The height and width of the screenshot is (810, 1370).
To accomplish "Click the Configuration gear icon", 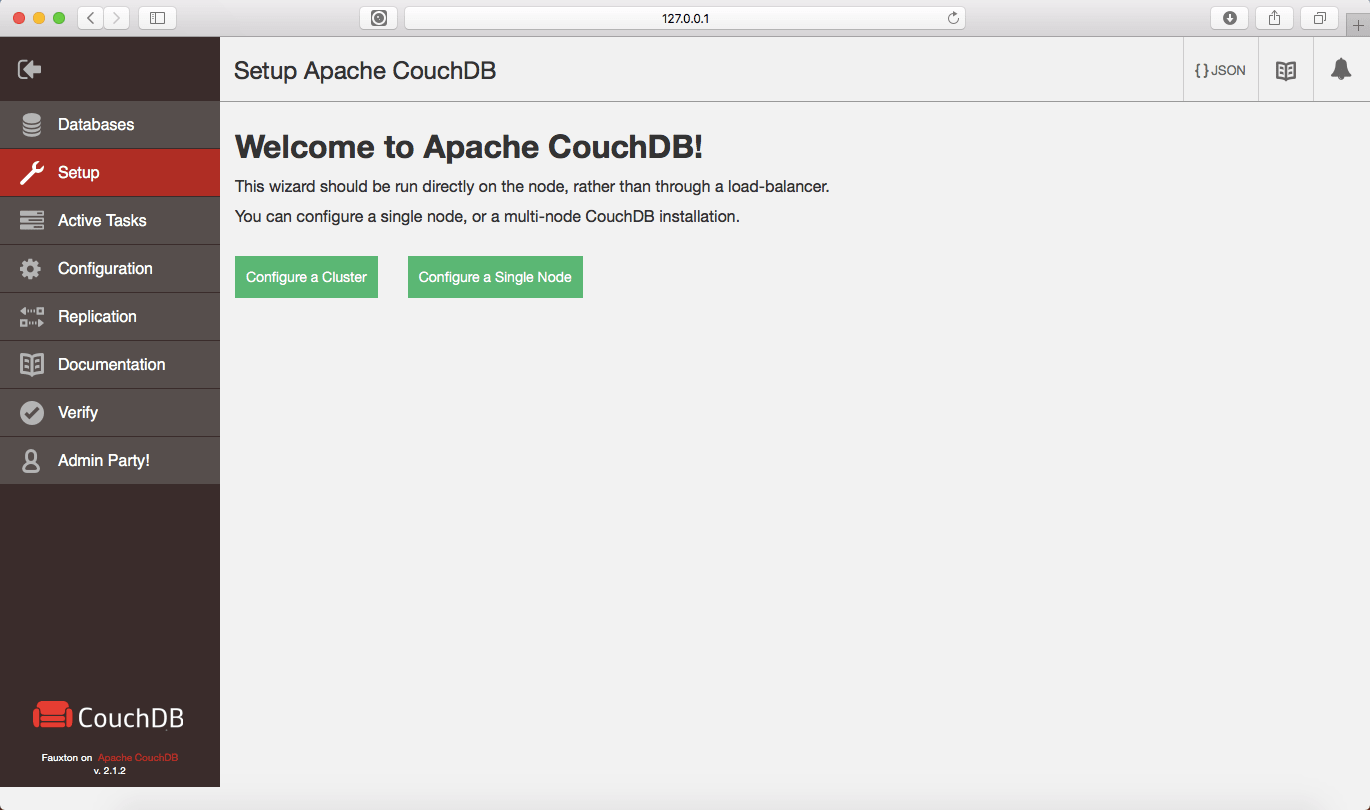I will (x=32, y=269).
